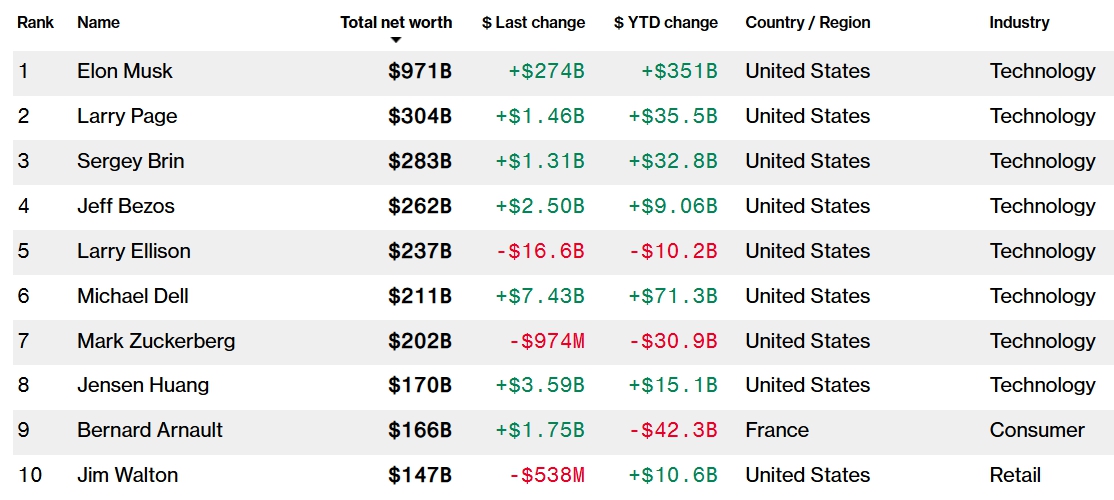1114x500 pixels.
Task: Click the sort arrow under Total net worth
Action: tap(396, 40)
